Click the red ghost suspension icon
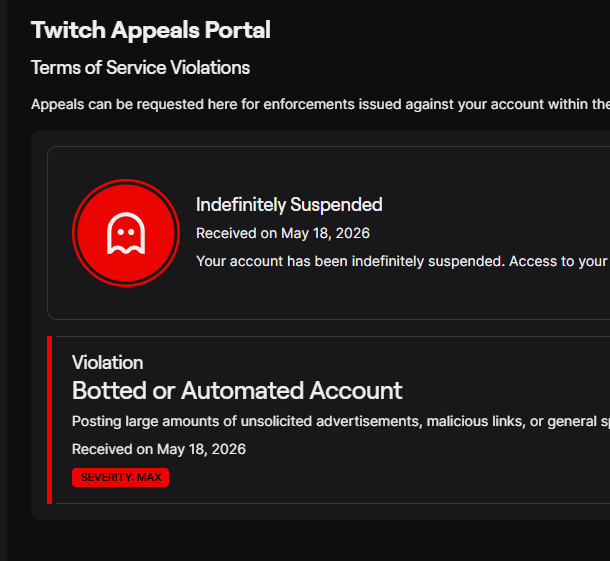The height and width of the screenshot is (561, 610). coord(126,233)
